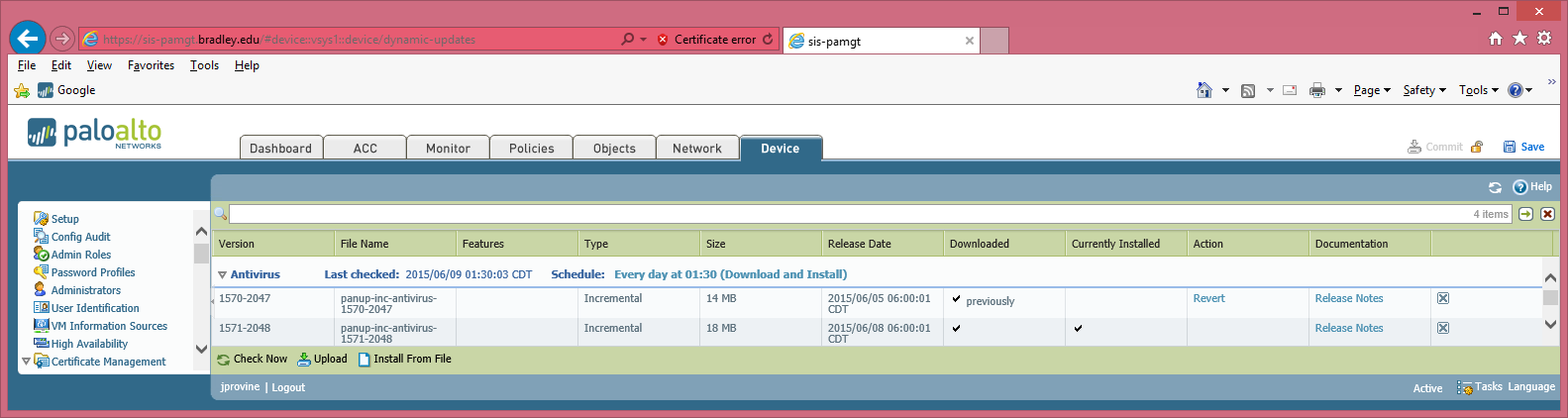The width and height of the screenshot is (1568, 418).
Task: Click the refresh icon beside Help
Action: (x=1495, y=187)
